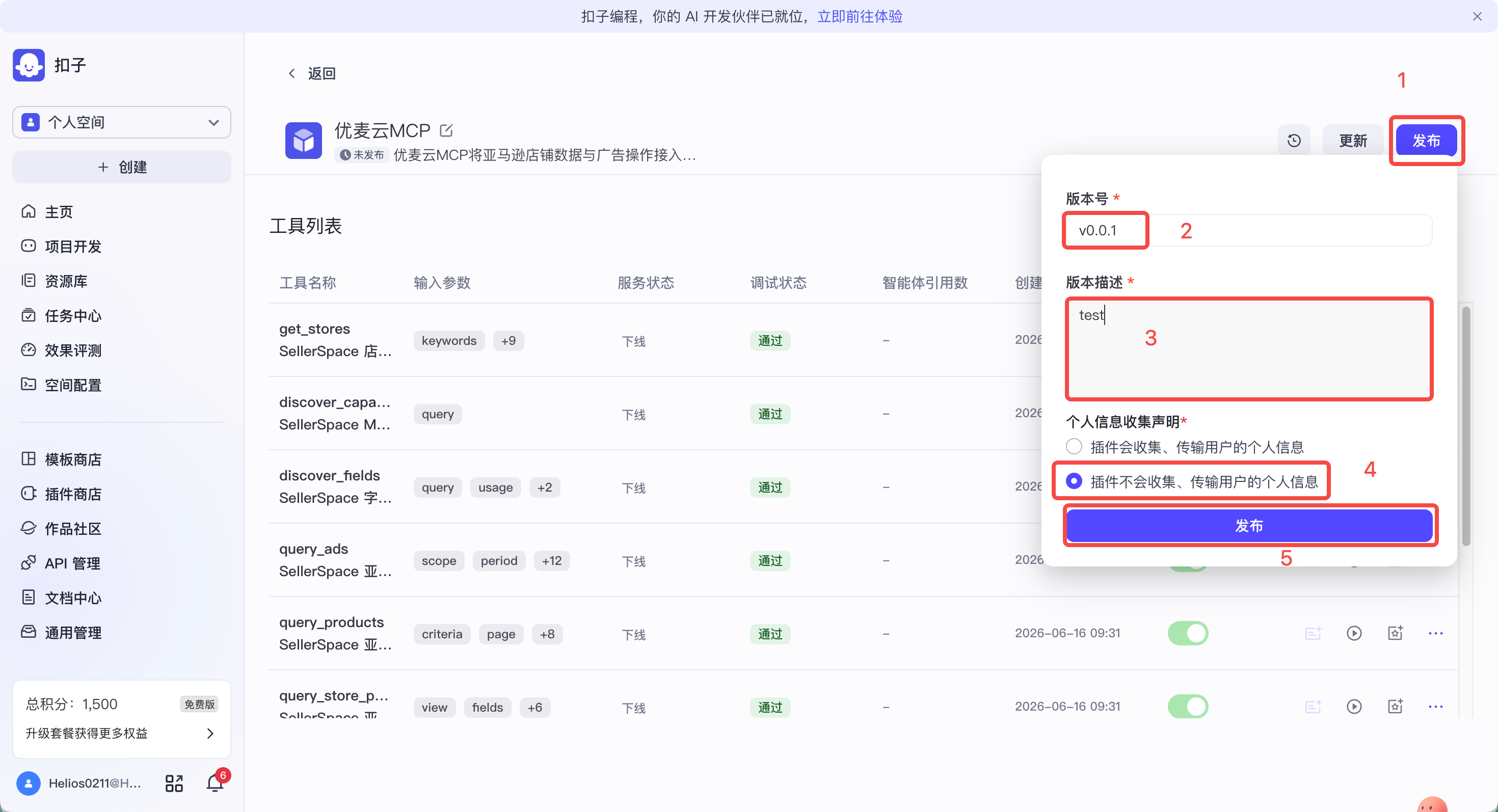Click the 免费版 plan badge
The width and height of the screenshot is (1498, 812).
pos(199,705)
